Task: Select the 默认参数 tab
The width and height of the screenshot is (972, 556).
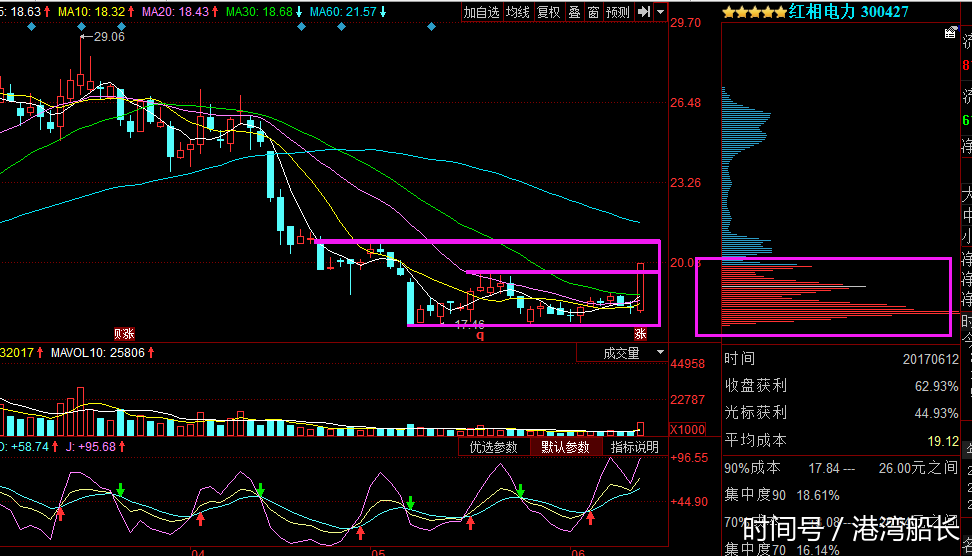Action: tap(566, 447)
